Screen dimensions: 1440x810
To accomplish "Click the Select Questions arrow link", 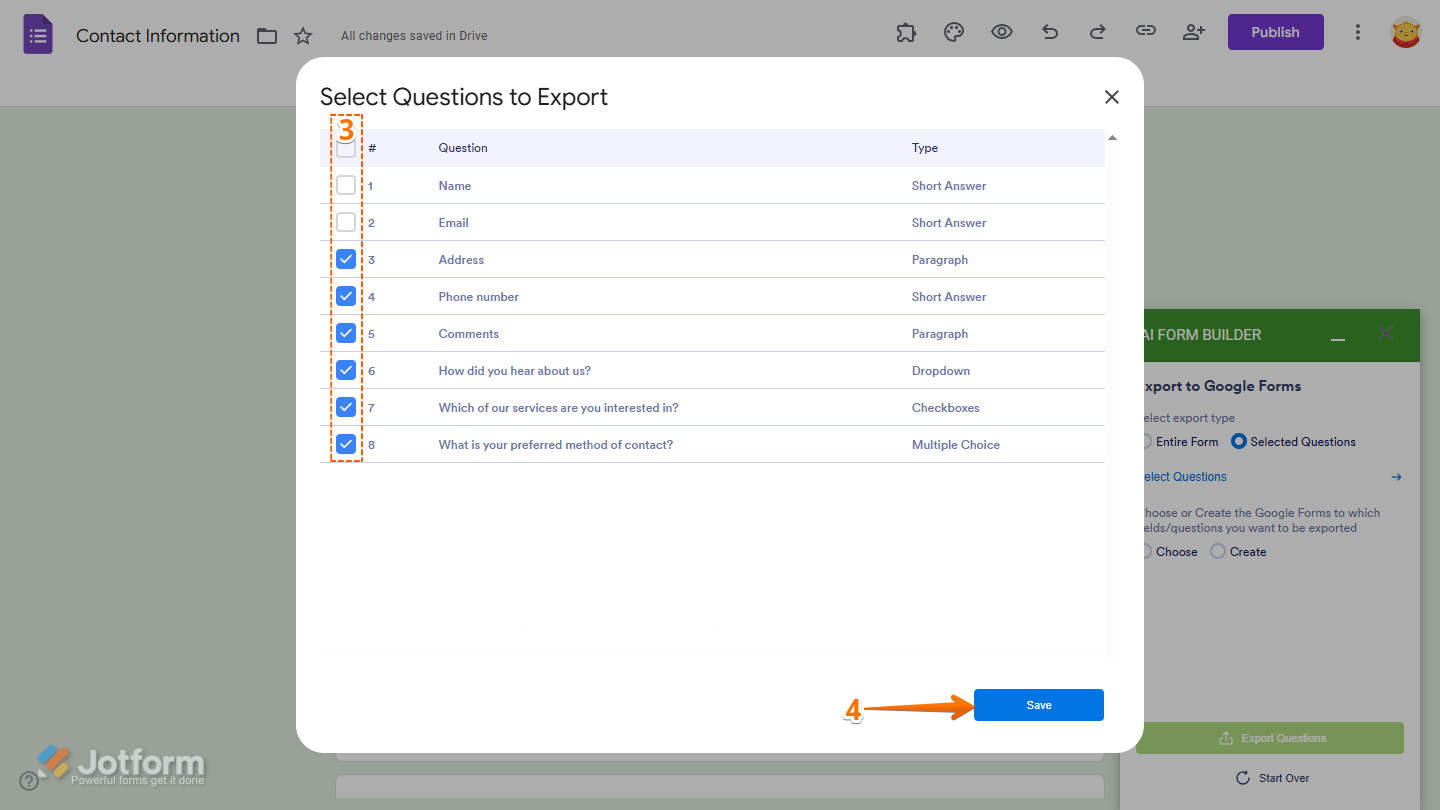I will [1396, 477].
